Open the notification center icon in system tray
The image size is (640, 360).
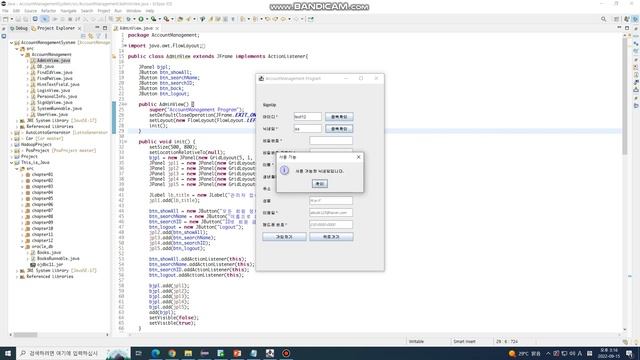pos(629,353)
